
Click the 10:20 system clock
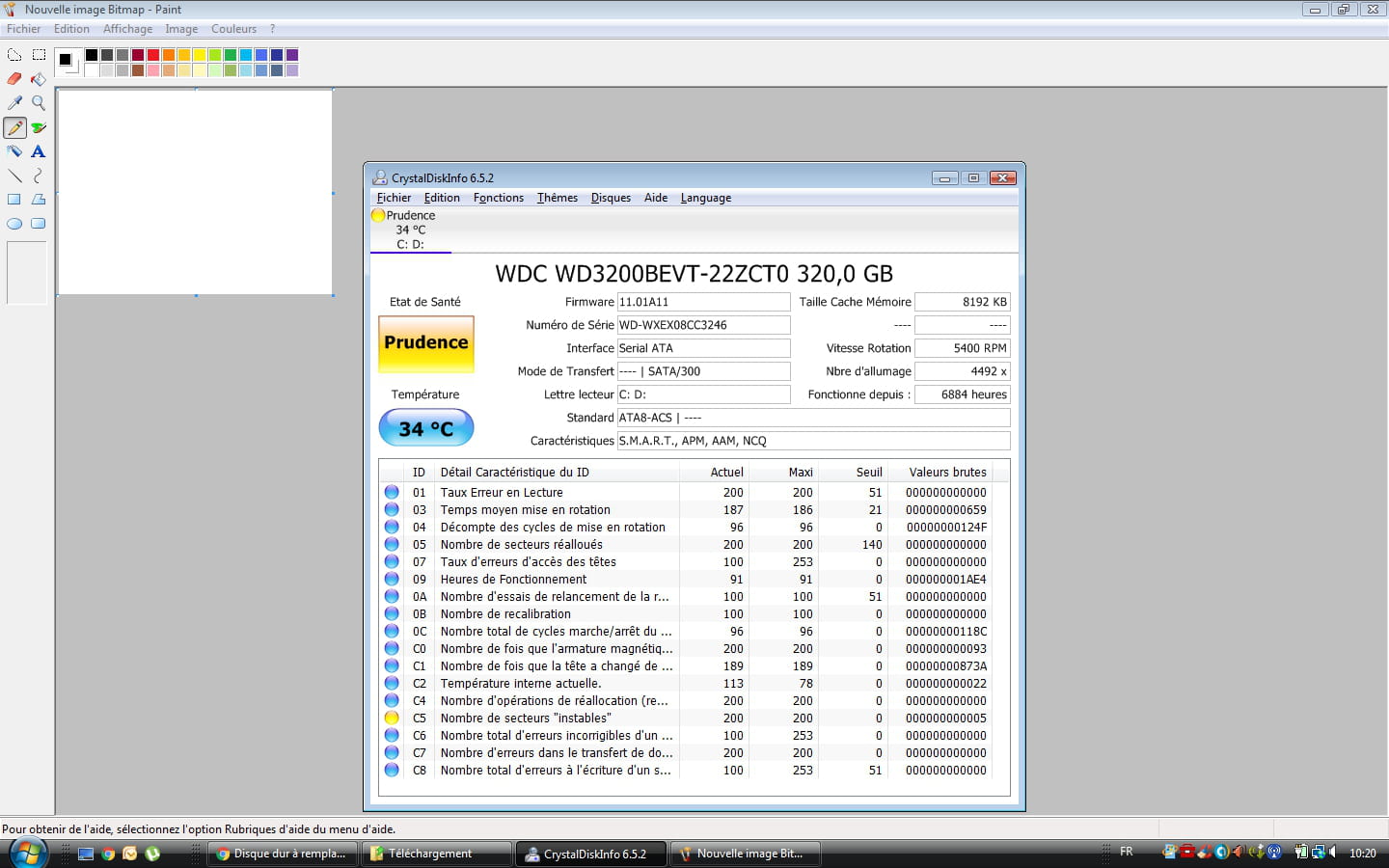[x=1363, y=854]
